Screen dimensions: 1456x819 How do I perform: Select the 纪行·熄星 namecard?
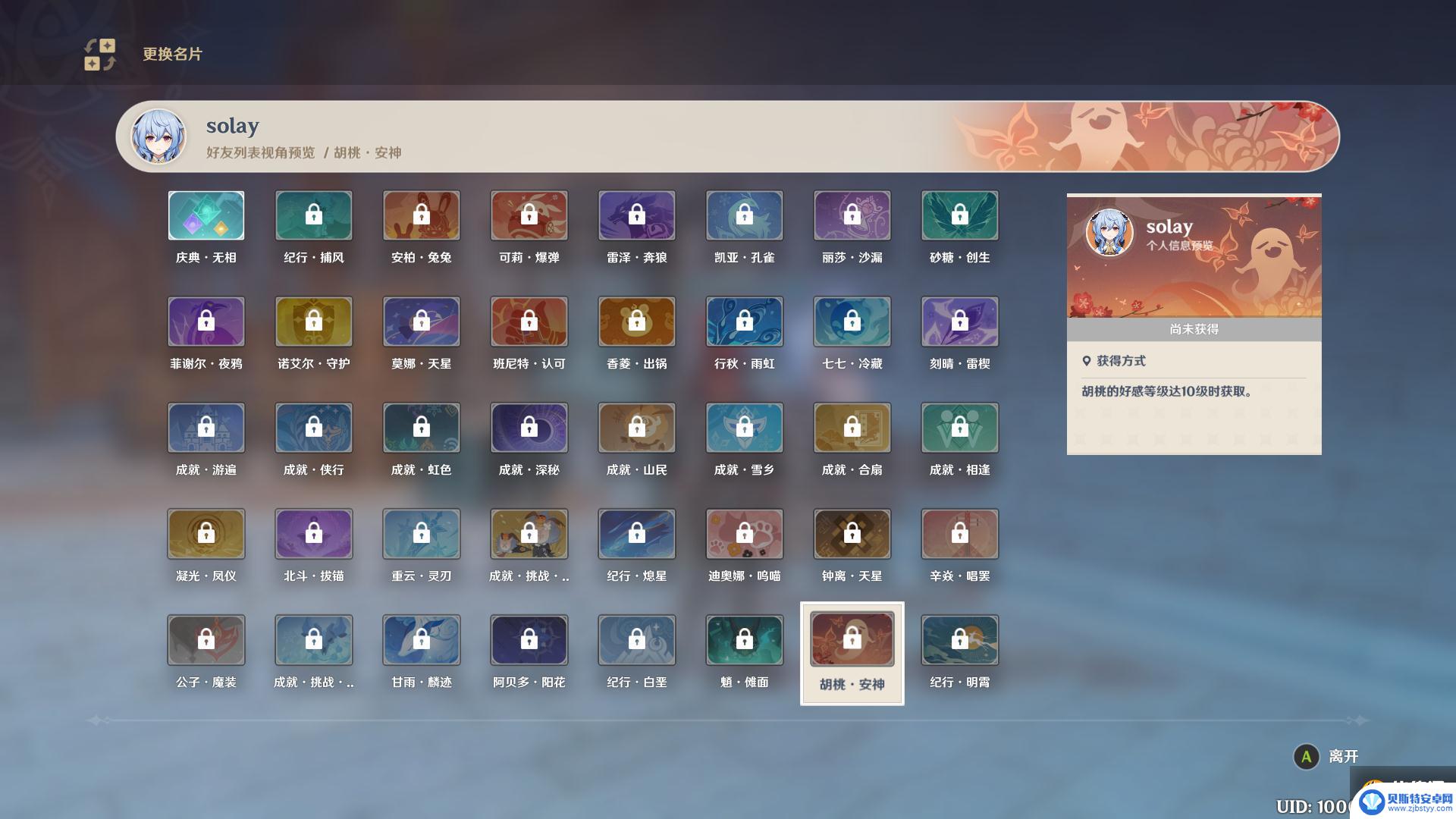pyautogui.click(x=637, y=534)
